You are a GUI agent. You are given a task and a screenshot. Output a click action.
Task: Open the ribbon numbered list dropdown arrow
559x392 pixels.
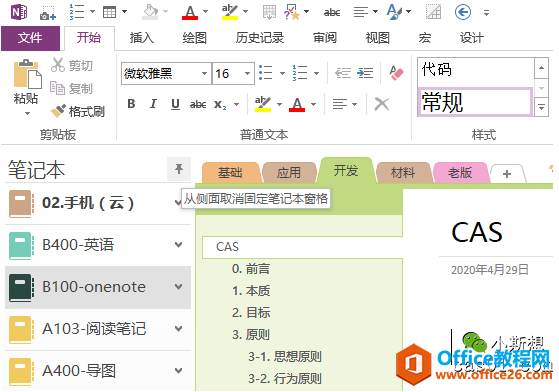point(316,73)
